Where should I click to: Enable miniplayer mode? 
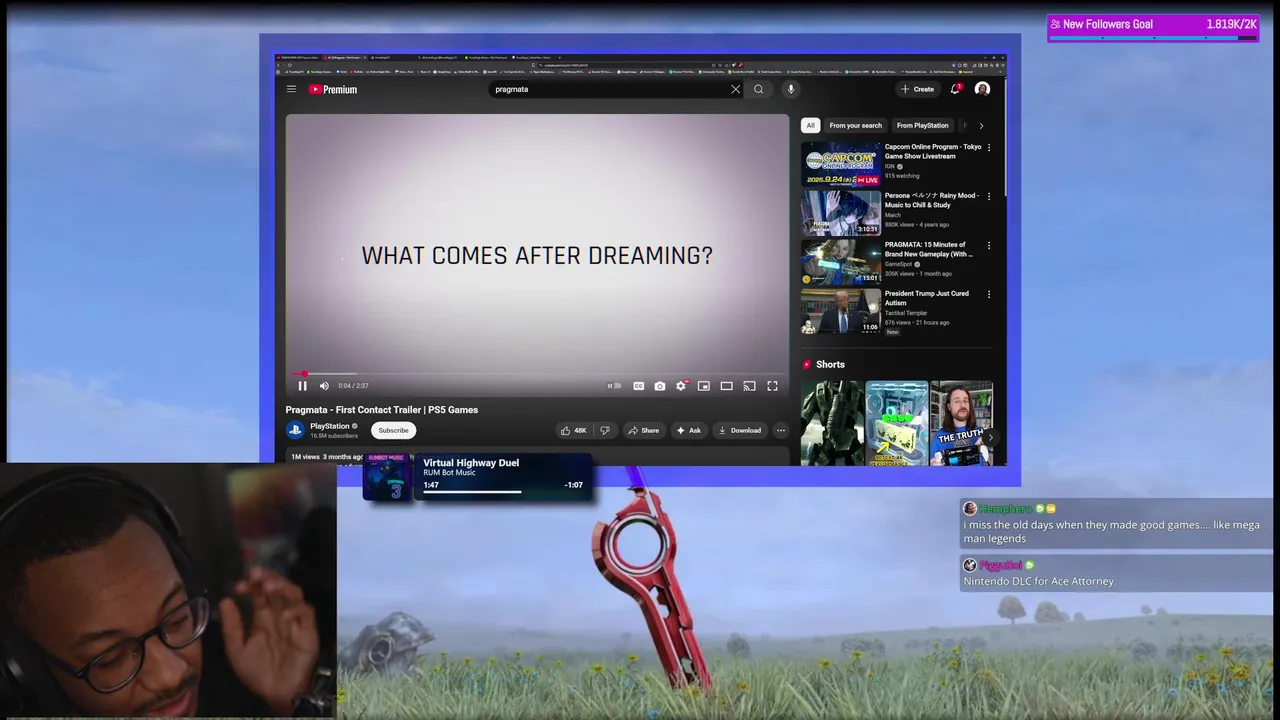tap(704, 386)
